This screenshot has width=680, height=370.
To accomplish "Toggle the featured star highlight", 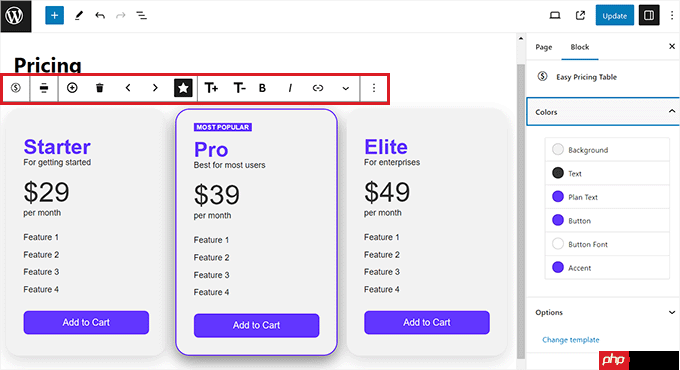I will pos(183,88).
